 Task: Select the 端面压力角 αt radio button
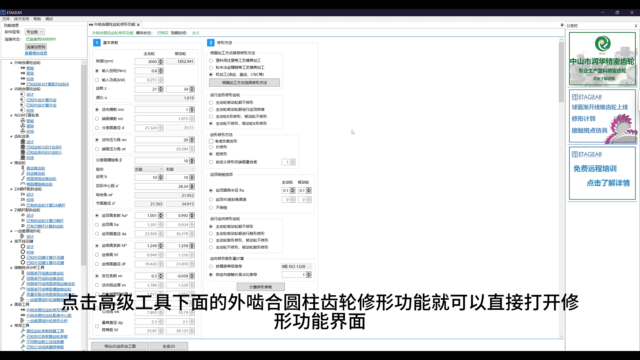click(x=97, y=149)
